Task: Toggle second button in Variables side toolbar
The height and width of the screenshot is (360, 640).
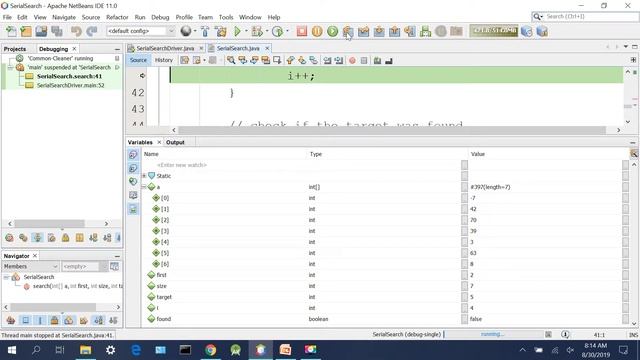Action: pyautogui.click(x=133, y=168)
